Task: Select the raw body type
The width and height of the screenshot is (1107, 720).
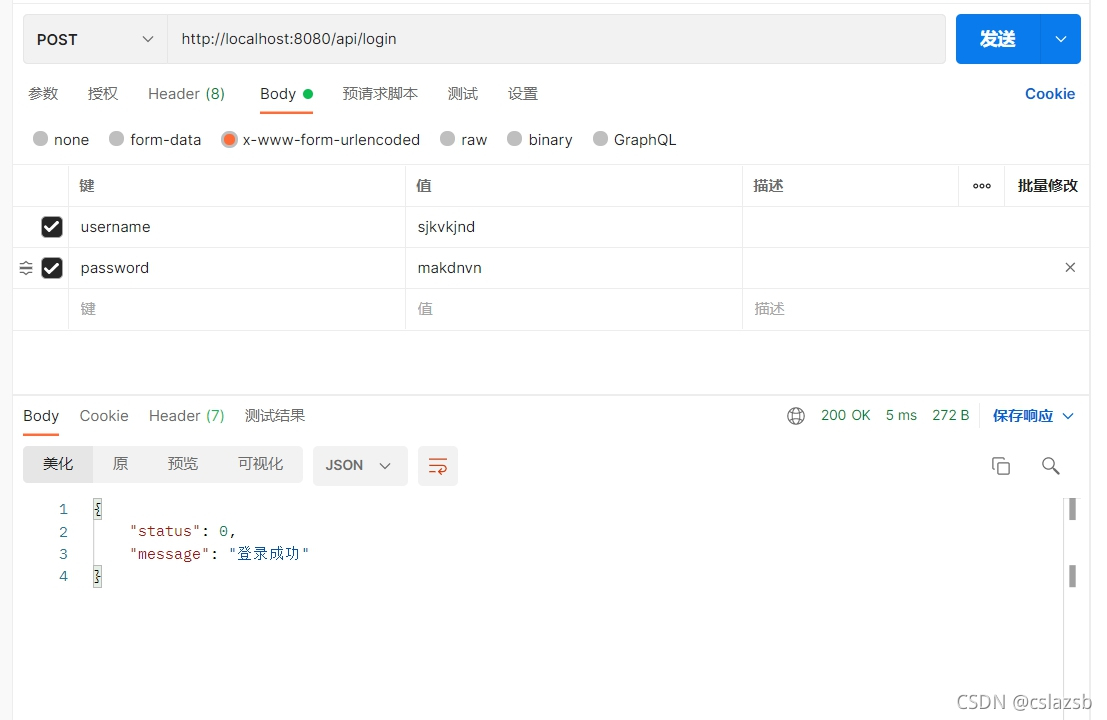Action: pos(447,139)
